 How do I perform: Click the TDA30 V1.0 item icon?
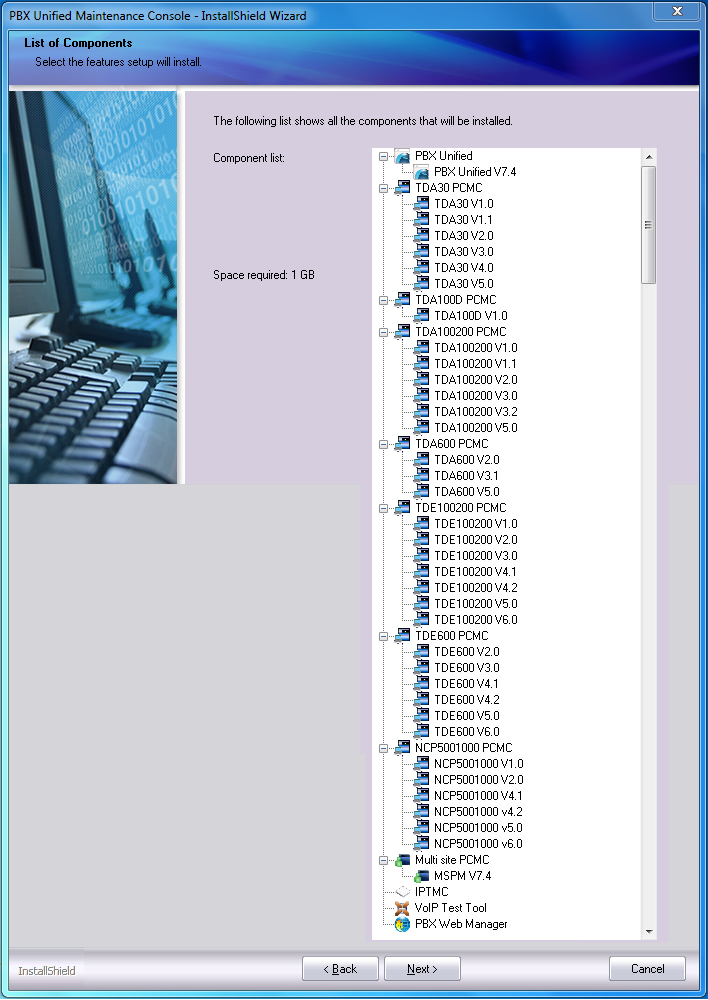[421, 203]
